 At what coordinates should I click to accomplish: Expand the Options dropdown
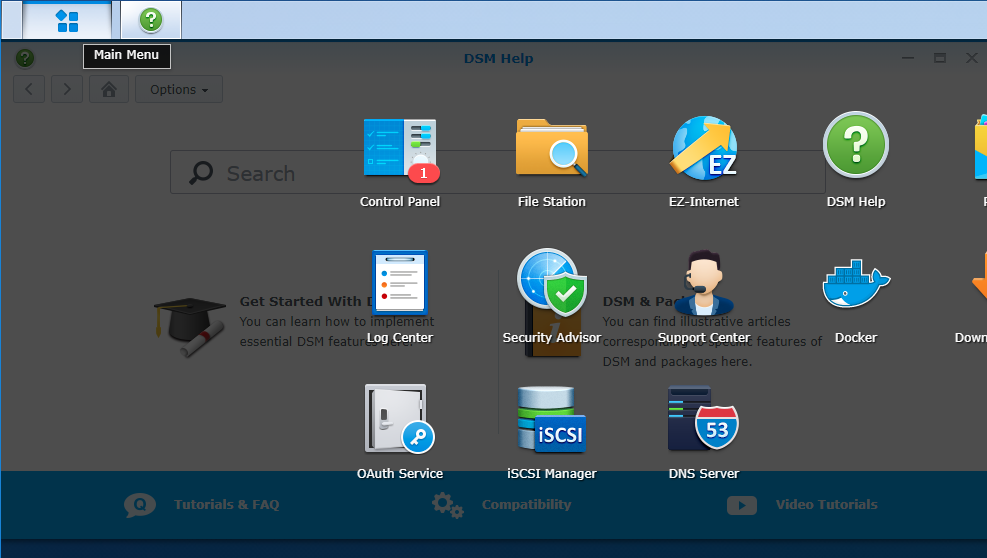(179, 89)
